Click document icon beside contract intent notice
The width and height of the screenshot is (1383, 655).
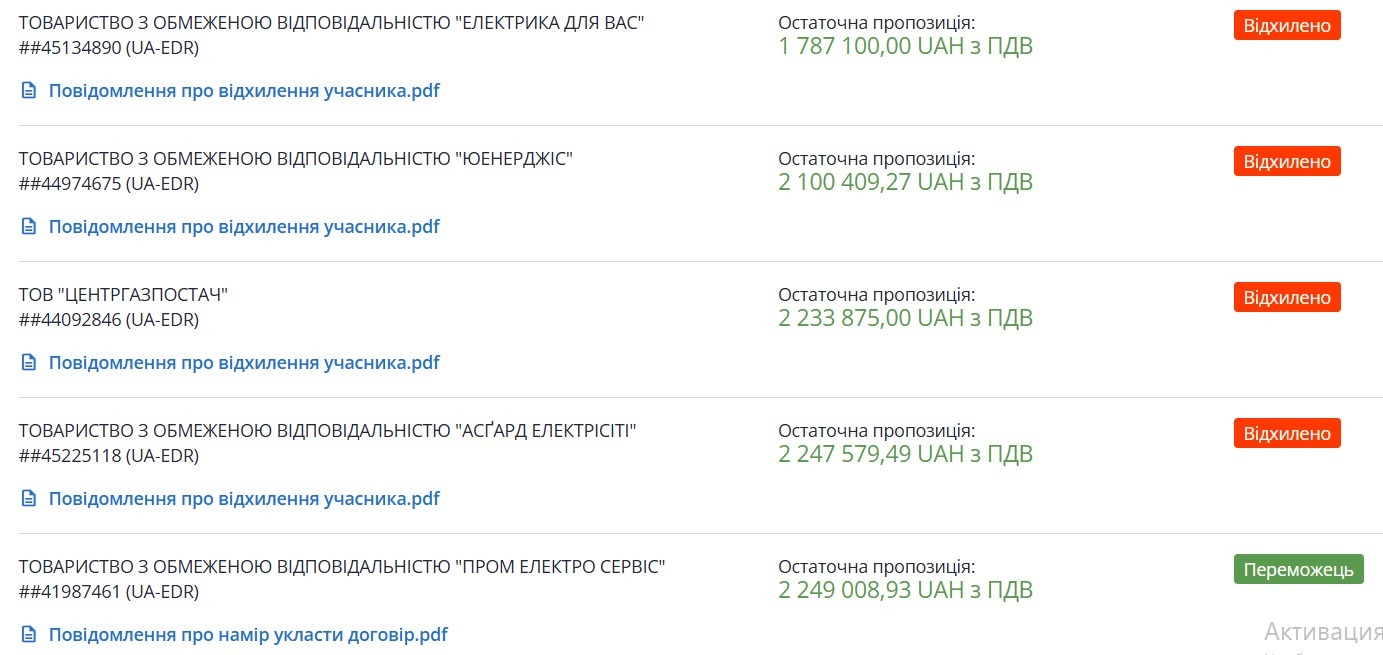[29, 635]
